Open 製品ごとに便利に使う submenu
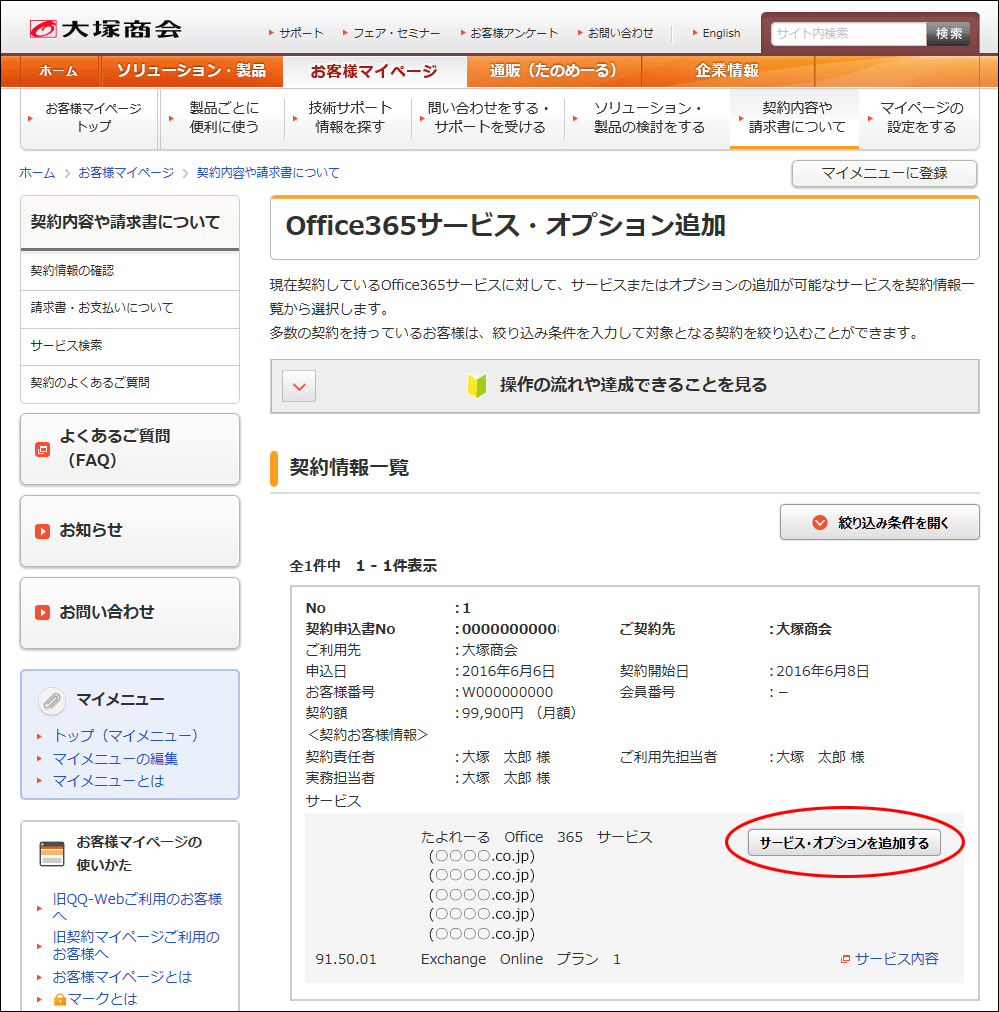This screenshot has width=999, height=1012. [x=223, y=118]
